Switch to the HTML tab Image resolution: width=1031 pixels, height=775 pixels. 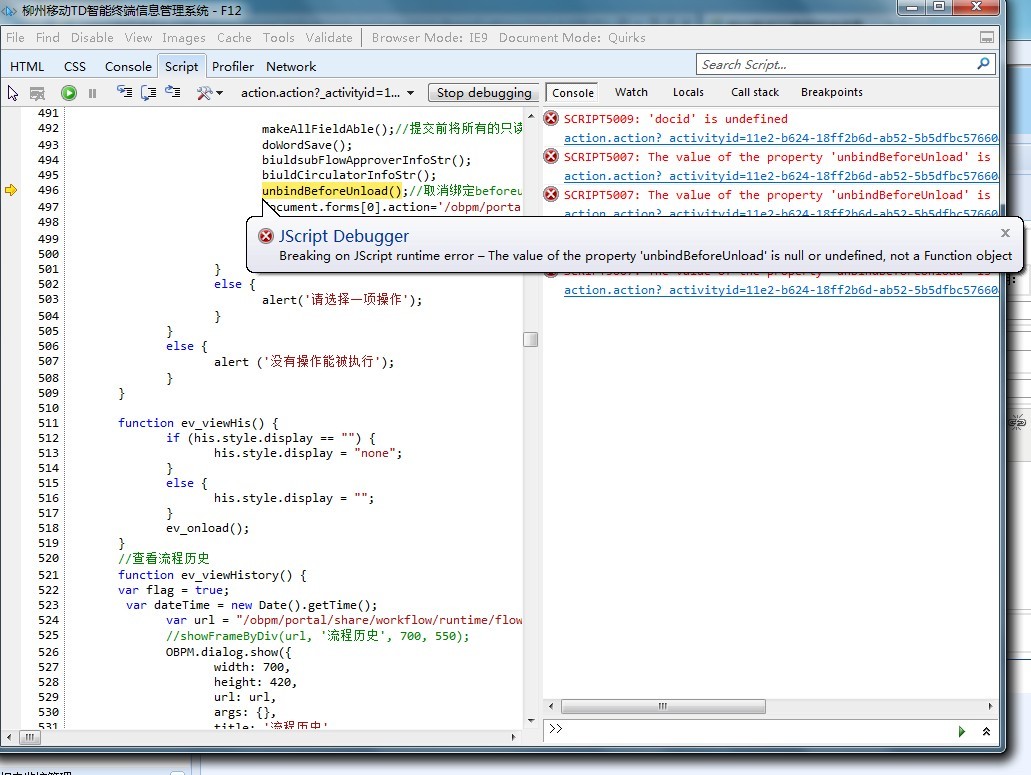[x=27, y=66]
